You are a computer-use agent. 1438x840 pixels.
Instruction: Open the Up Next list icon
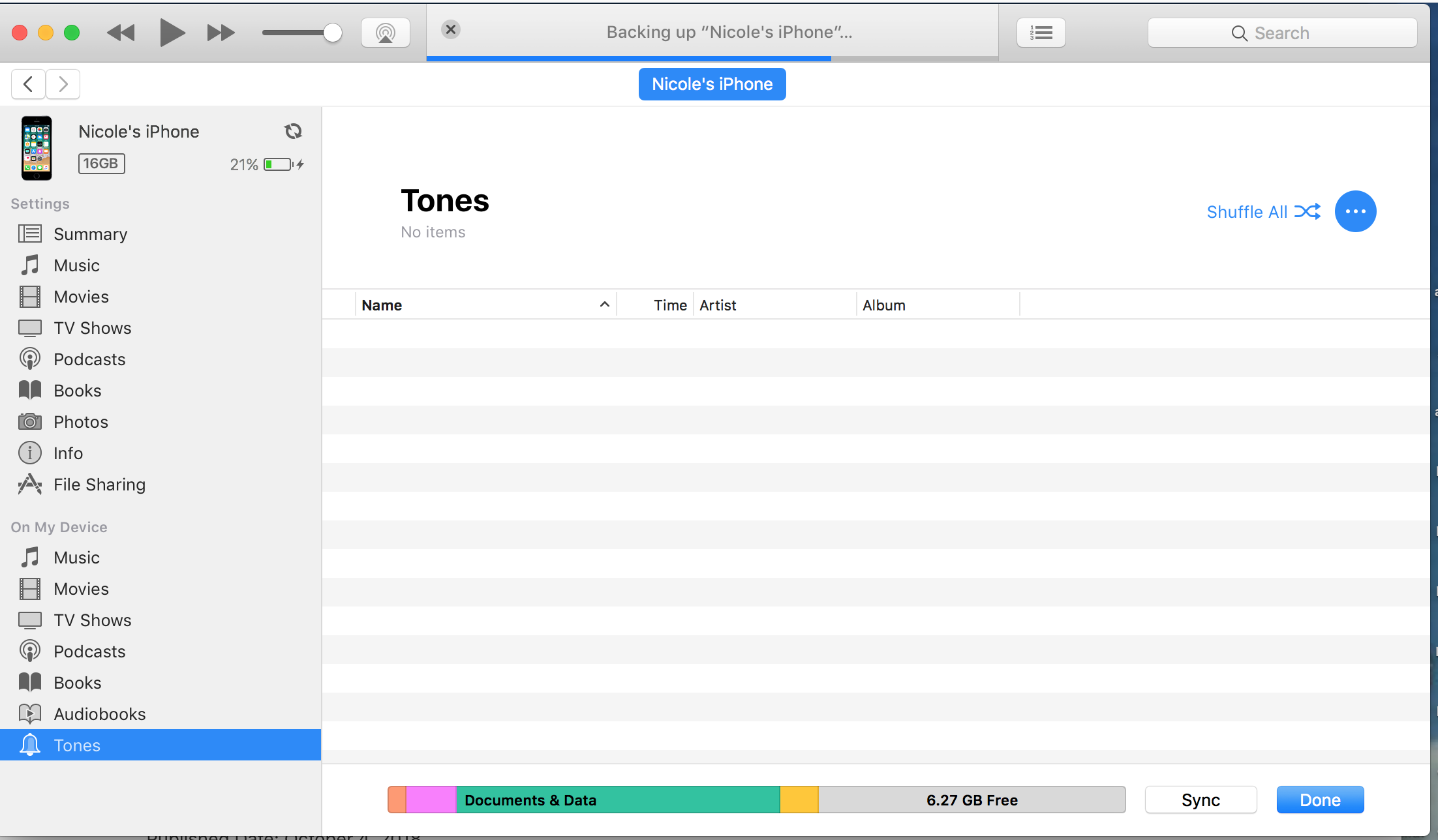click(1041, 33)
